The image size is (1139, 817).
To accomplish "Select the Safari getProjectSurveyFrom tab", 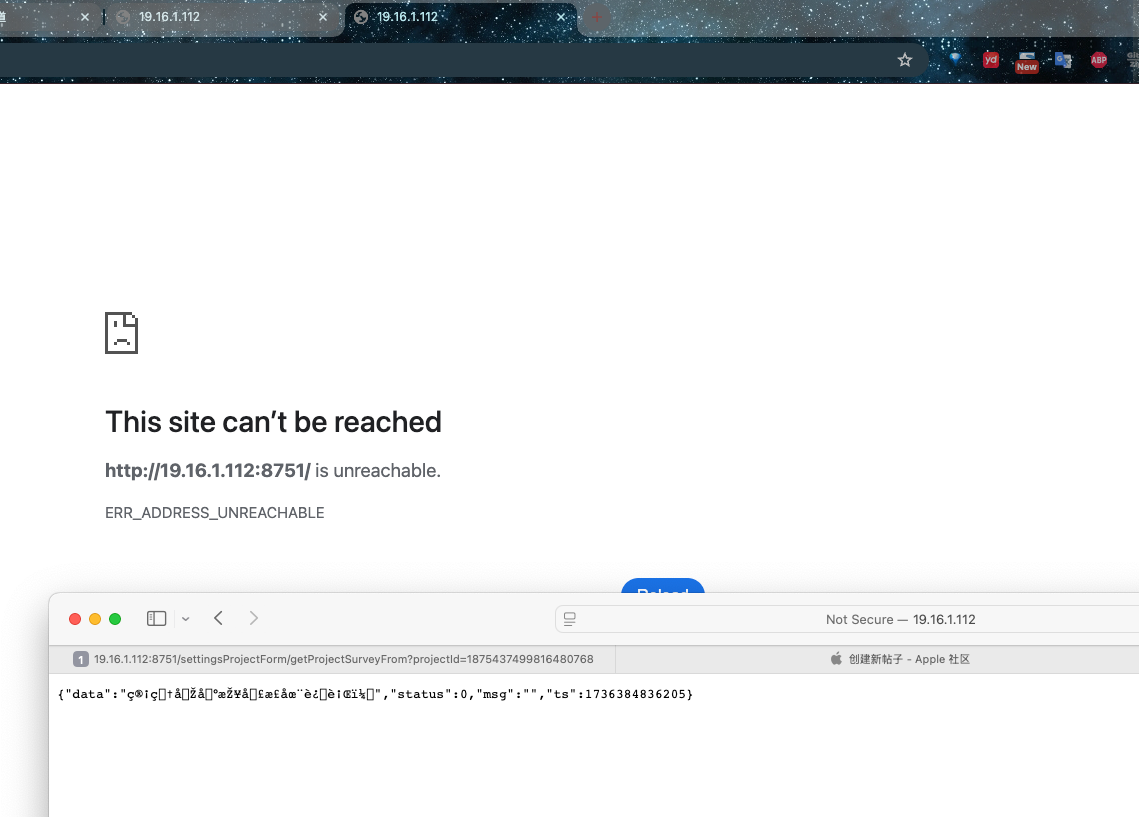I will (332, 659).
